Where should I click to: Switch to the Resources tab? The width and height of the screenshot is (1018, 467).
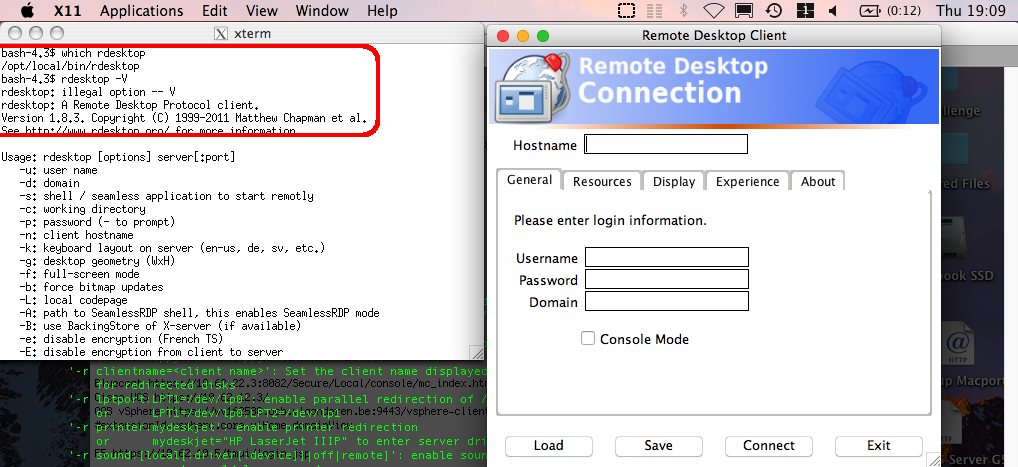pyautogui.click(x=602, y=181)
